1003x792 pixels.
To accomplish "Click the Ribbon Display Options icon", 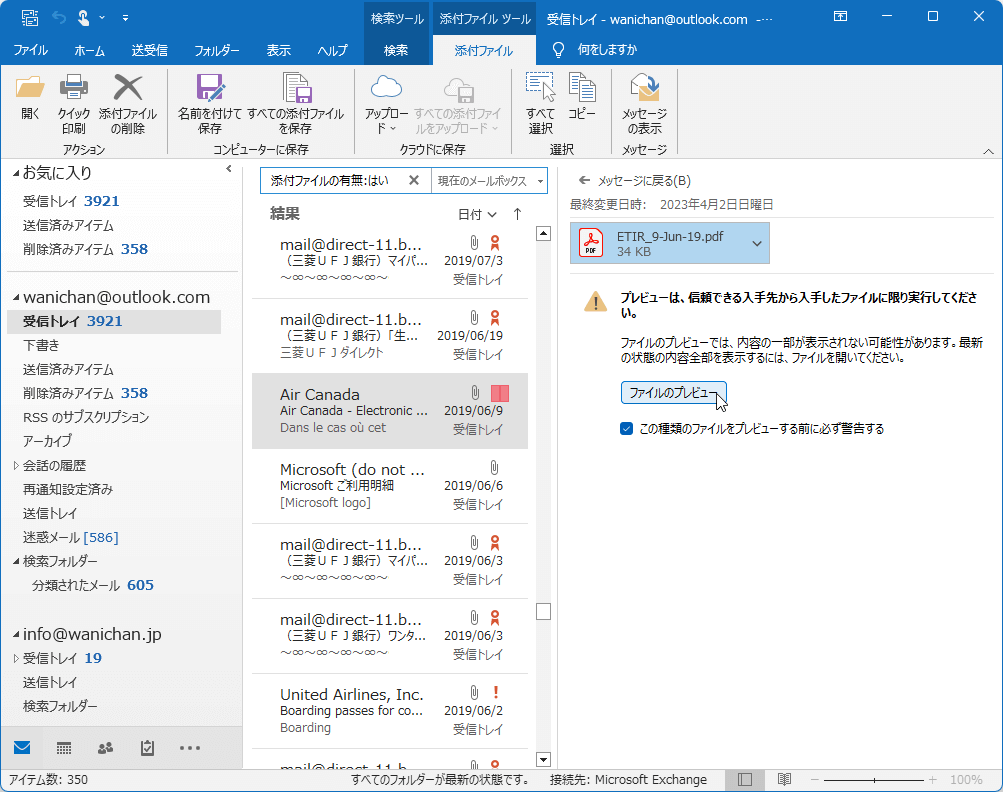I will click(841, 17).
